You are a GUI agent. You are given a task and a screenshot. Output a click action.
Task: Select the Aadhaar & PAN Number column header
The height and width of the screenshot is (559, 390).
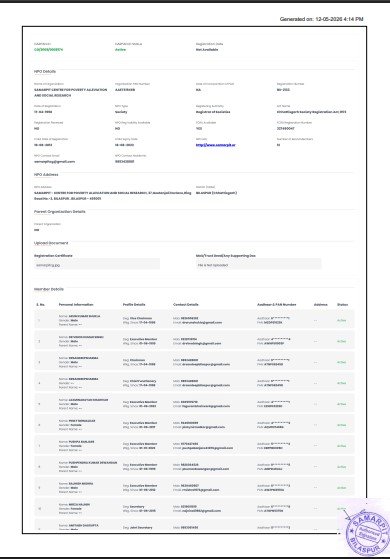[x=276, y=305]
